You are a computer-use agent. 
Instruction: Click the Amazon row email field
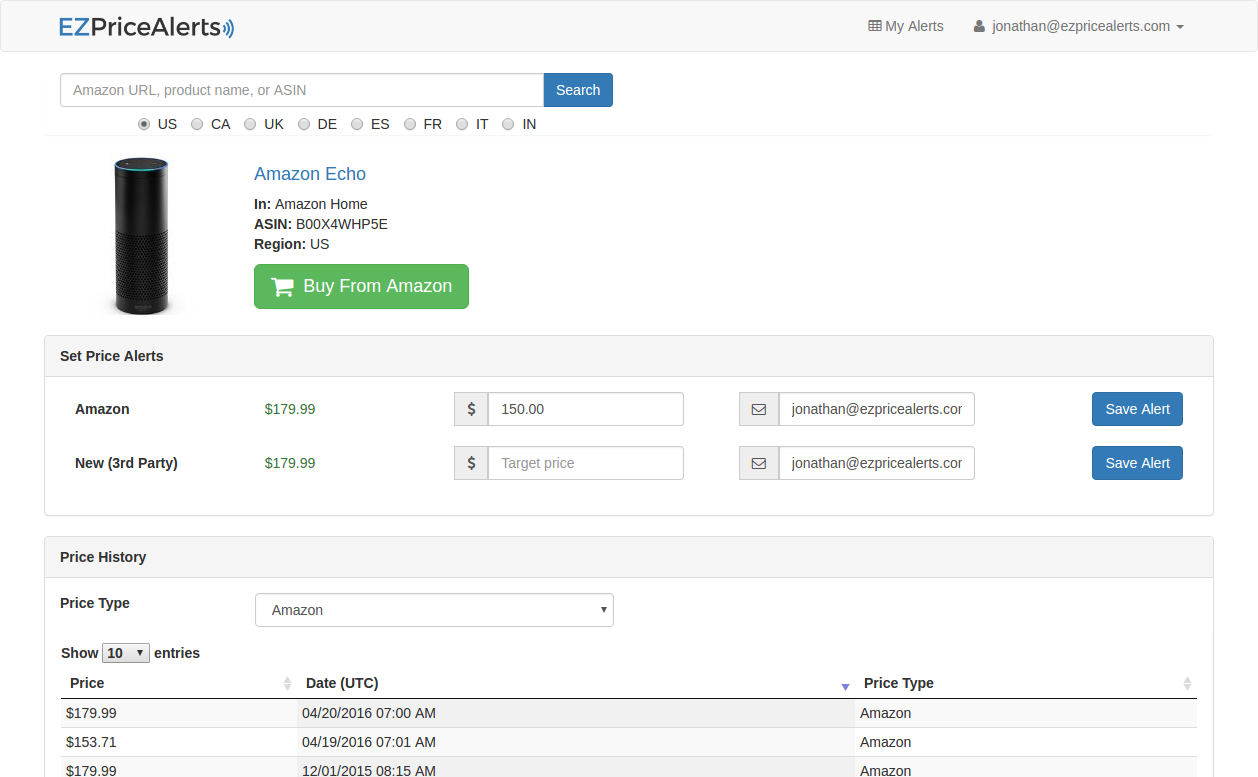click(x=877, y=409)
